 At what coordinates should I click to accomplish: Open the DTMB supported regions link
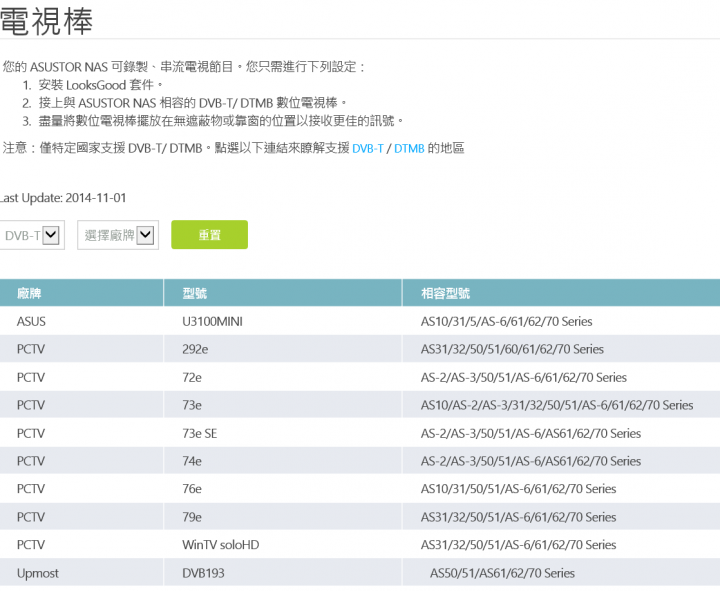[x=409, y=148]
